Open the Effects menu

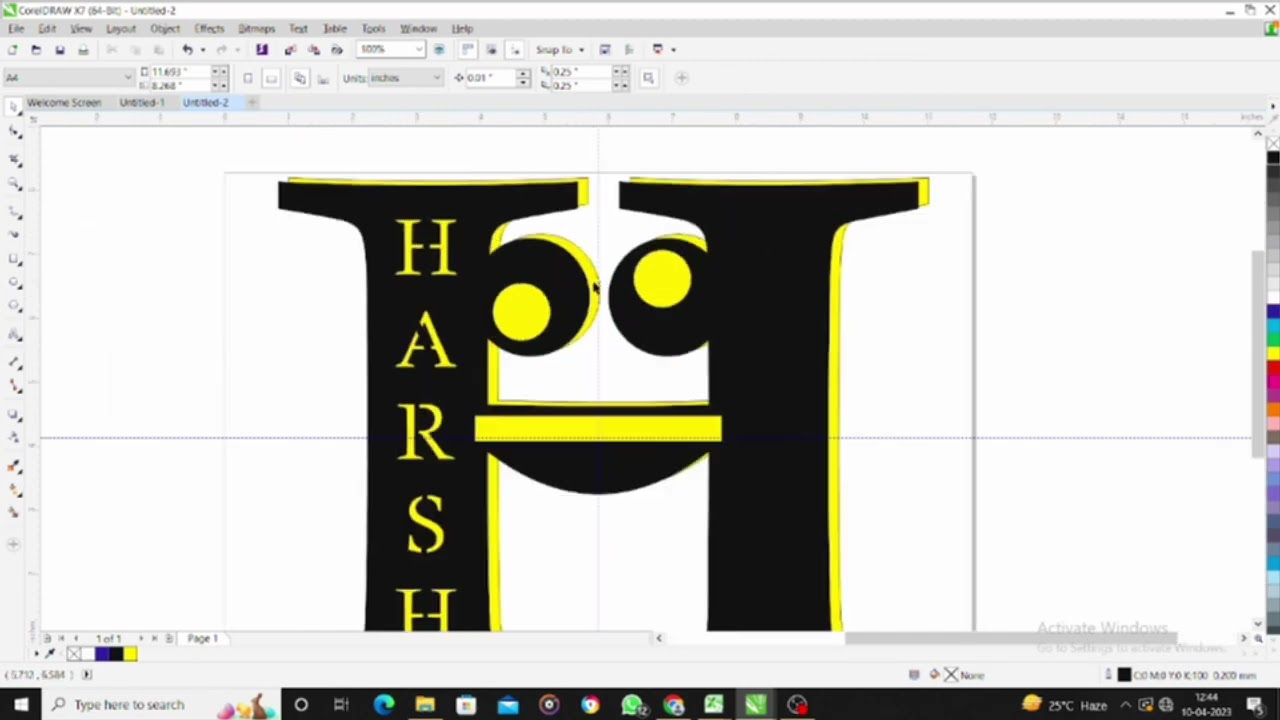point(209,29)
